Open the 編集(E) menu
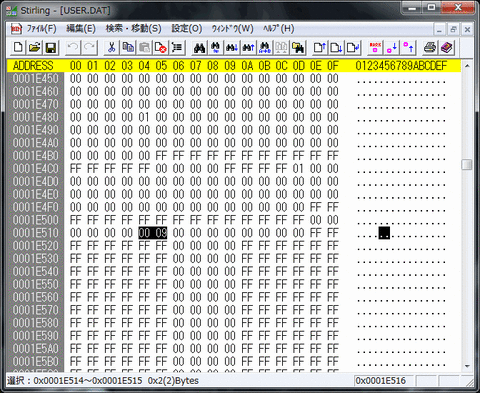This screenshot has height=393, width=480. (81, 29)
